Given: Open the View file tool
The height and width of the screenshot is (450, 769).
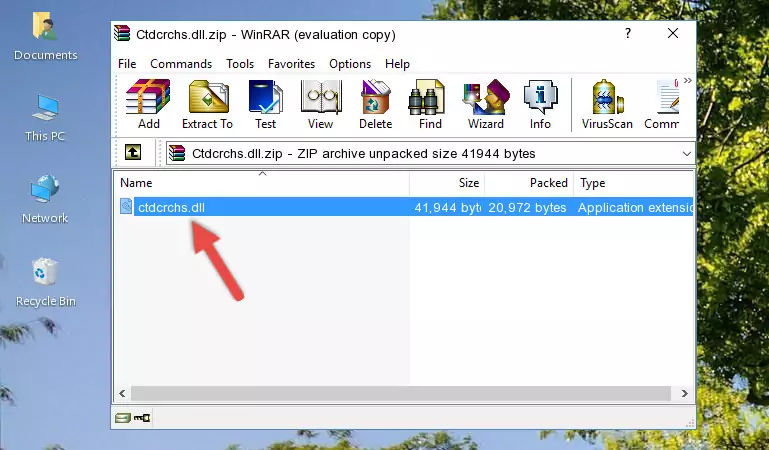Looking at the screenshot, I should coord(321,104).
